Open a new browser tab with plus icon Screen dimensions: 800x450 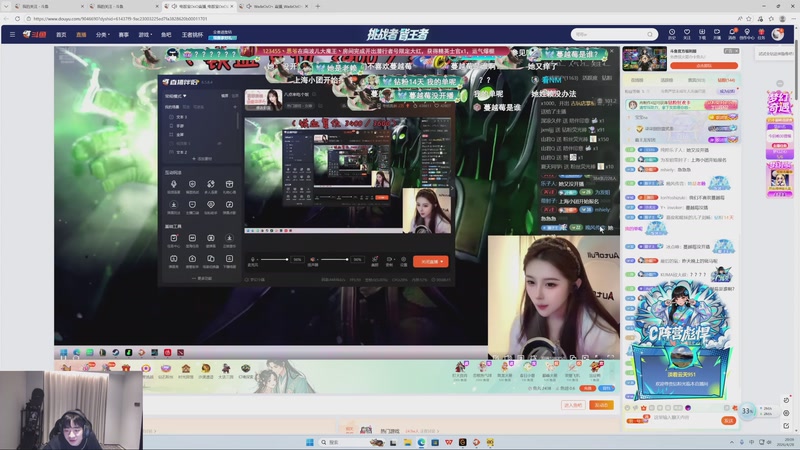pos(317,6)
